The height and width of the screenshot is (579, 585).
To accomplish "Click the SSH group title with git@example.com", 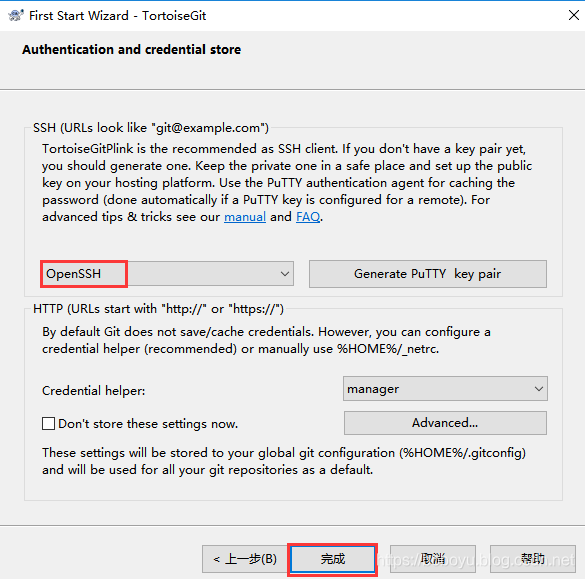I will click(151, 128).
